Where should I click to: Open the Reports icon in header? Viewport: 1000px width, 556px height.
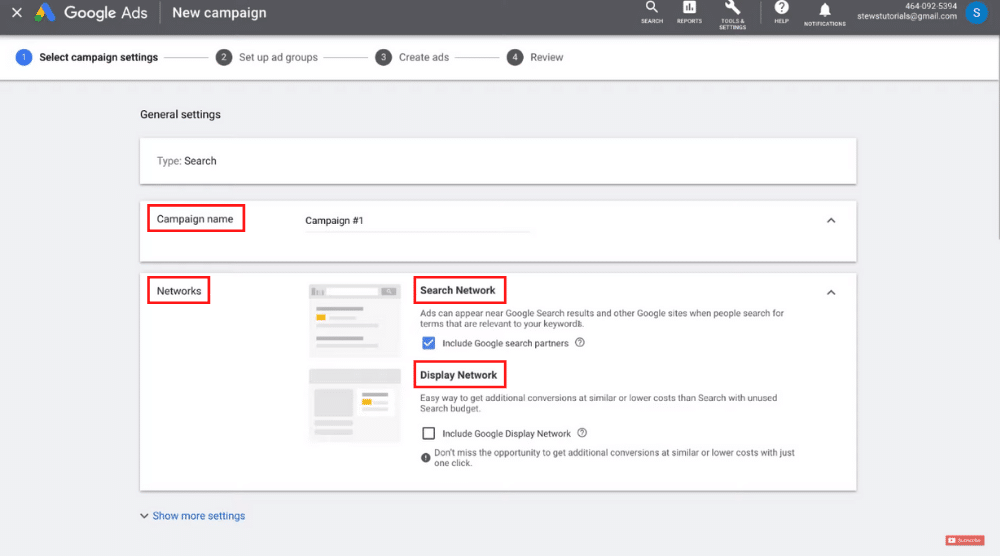pos(689,12)
